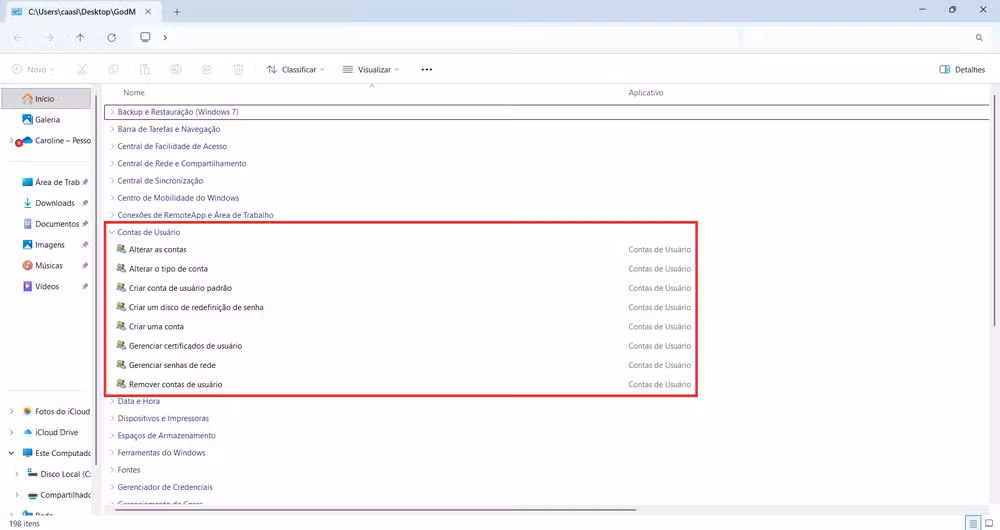This screenshot has height=530, width=1000.
Task: Open Criar uma conta item
Action: [x=156, y=327]
